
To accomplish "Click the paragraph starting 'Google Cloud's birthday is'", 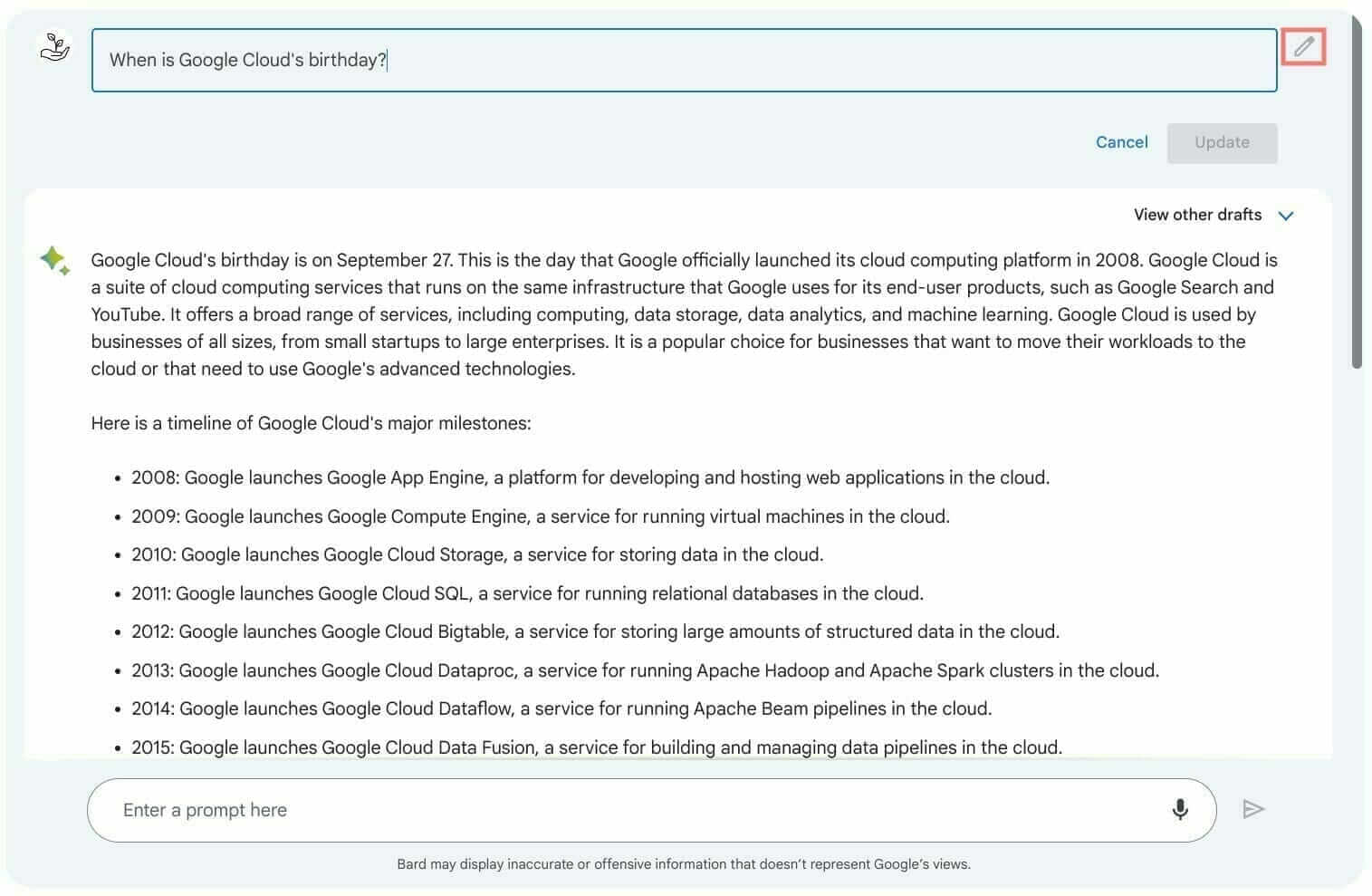I will coord(684,314).
